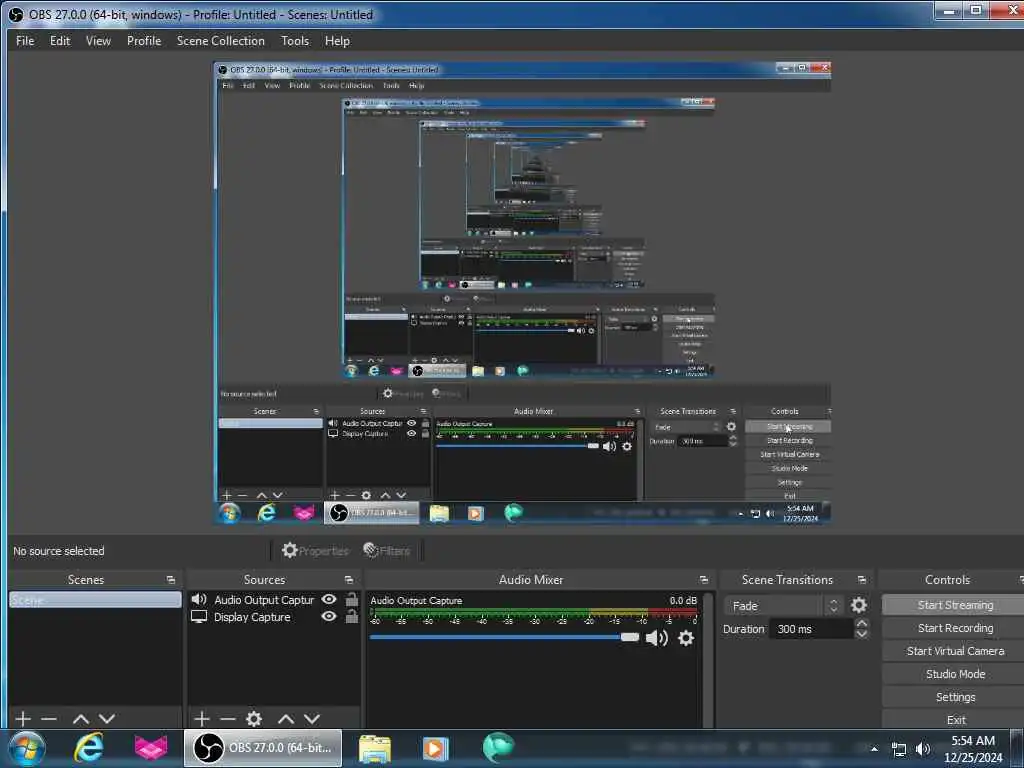The width and height of the screenshot is (1024, 768).
Task: Pop out the Scene Transitions dock
Action: coord(862,579)
